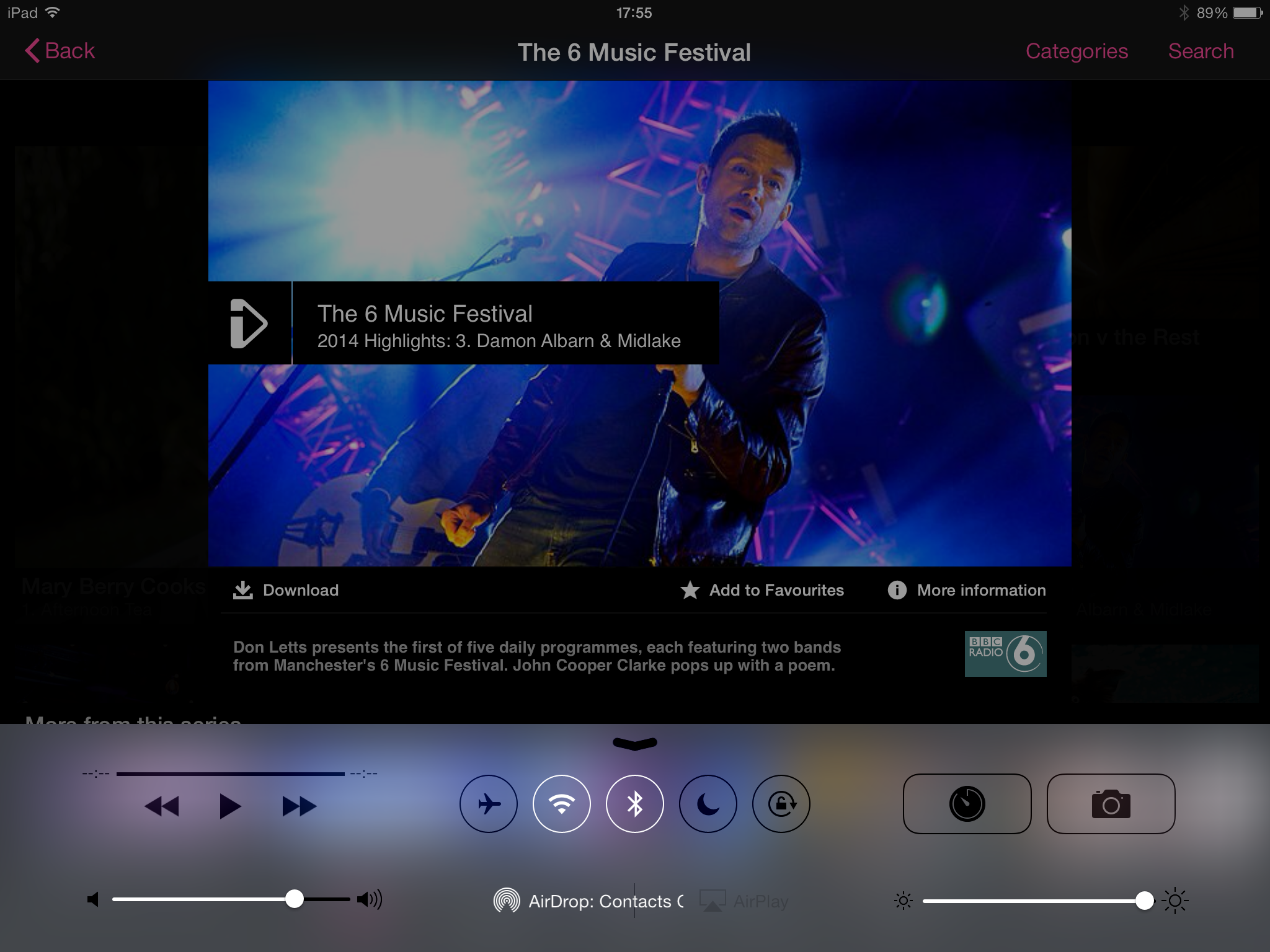Tap the volume slider knob

[x=295, y=899]
